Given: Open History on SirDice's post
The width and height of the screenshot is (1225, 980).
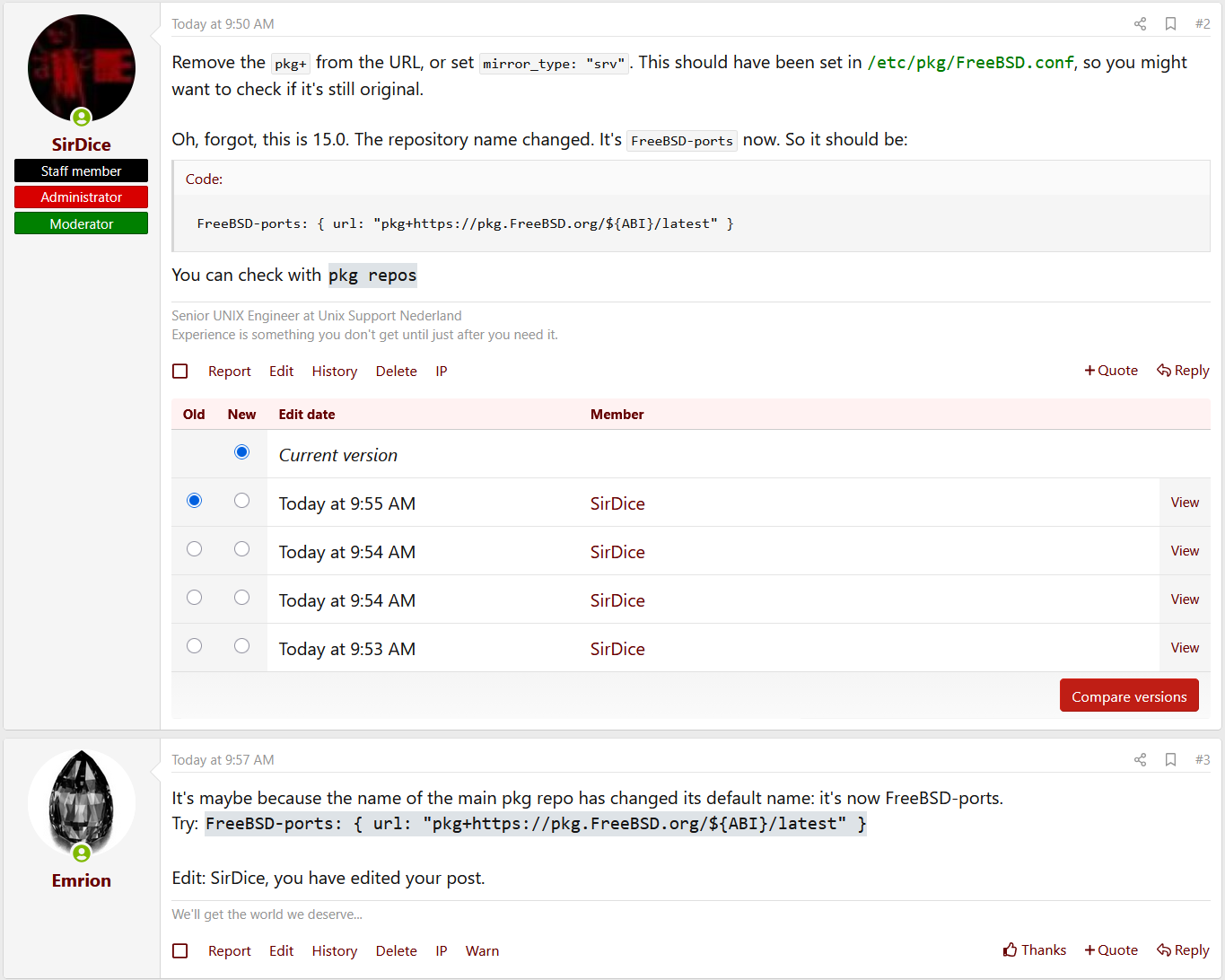Looking at the screenshot, I should click(x=334, y=372).
